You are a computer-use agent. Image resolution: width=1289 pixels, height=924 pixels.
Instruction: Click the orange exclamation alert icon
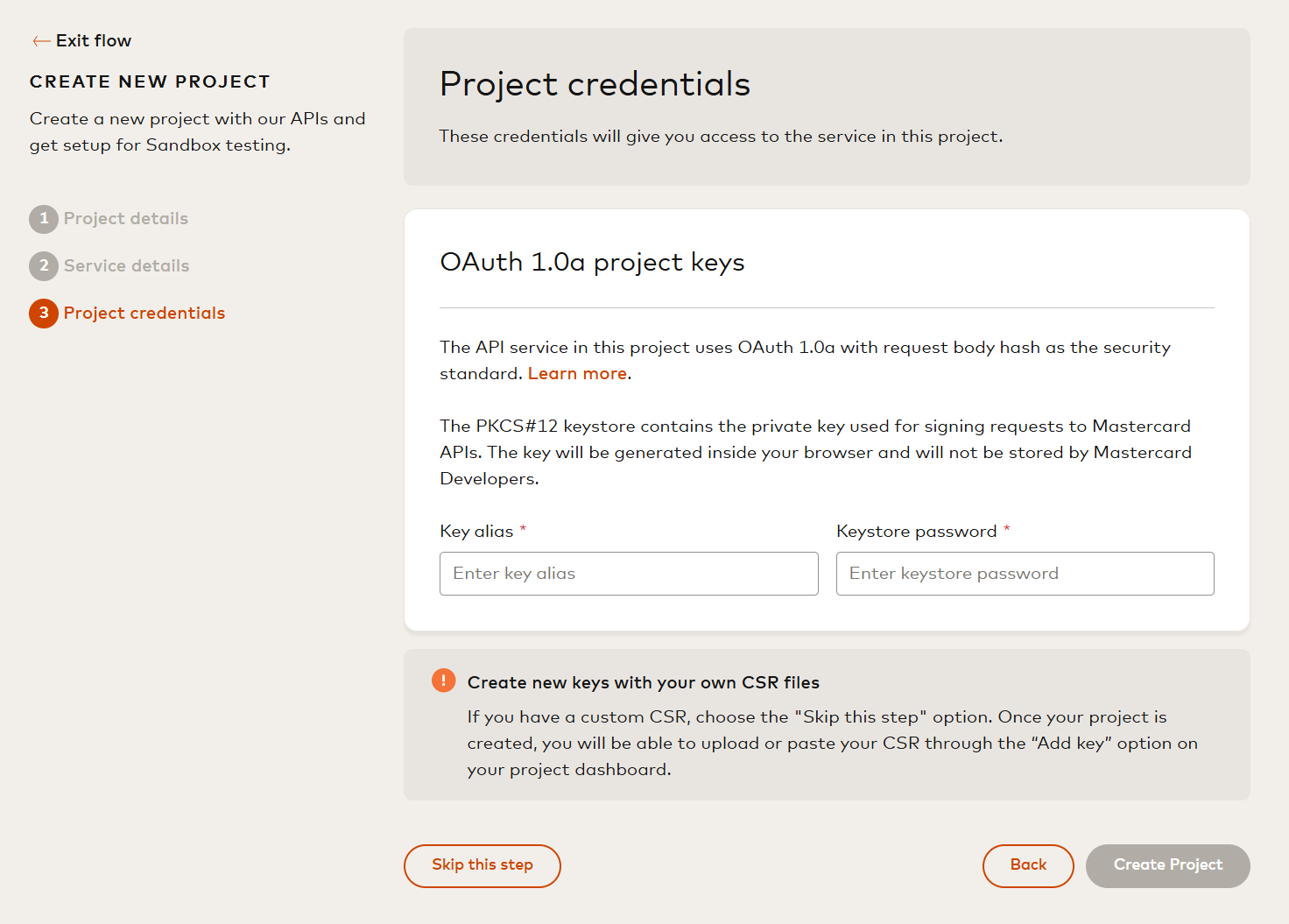point(444,681)
